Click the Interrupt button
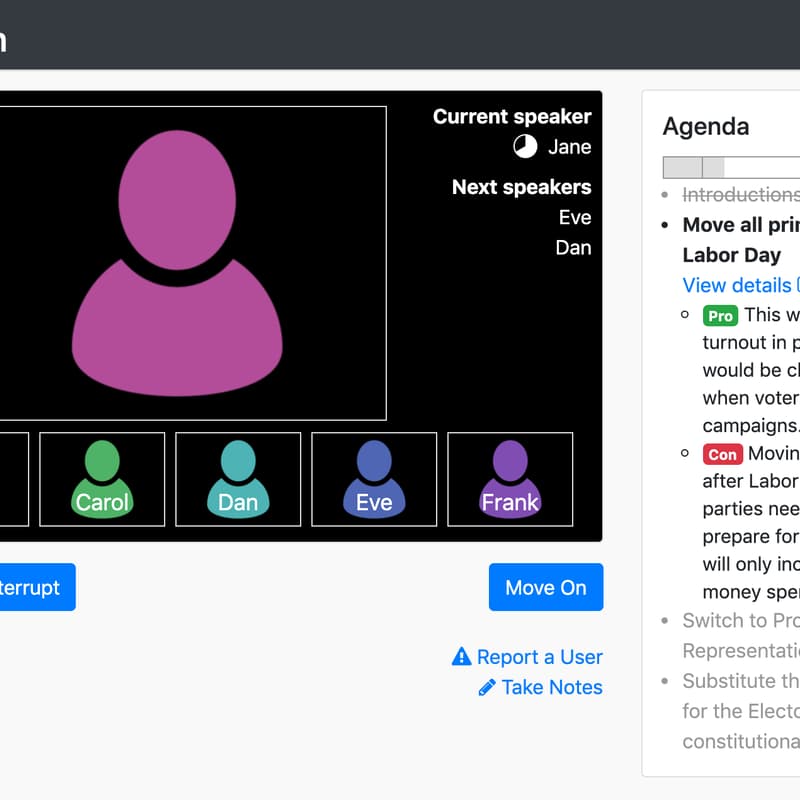Image resolution: width=800 pixels, height=800 pixels. tap(34, 587)
